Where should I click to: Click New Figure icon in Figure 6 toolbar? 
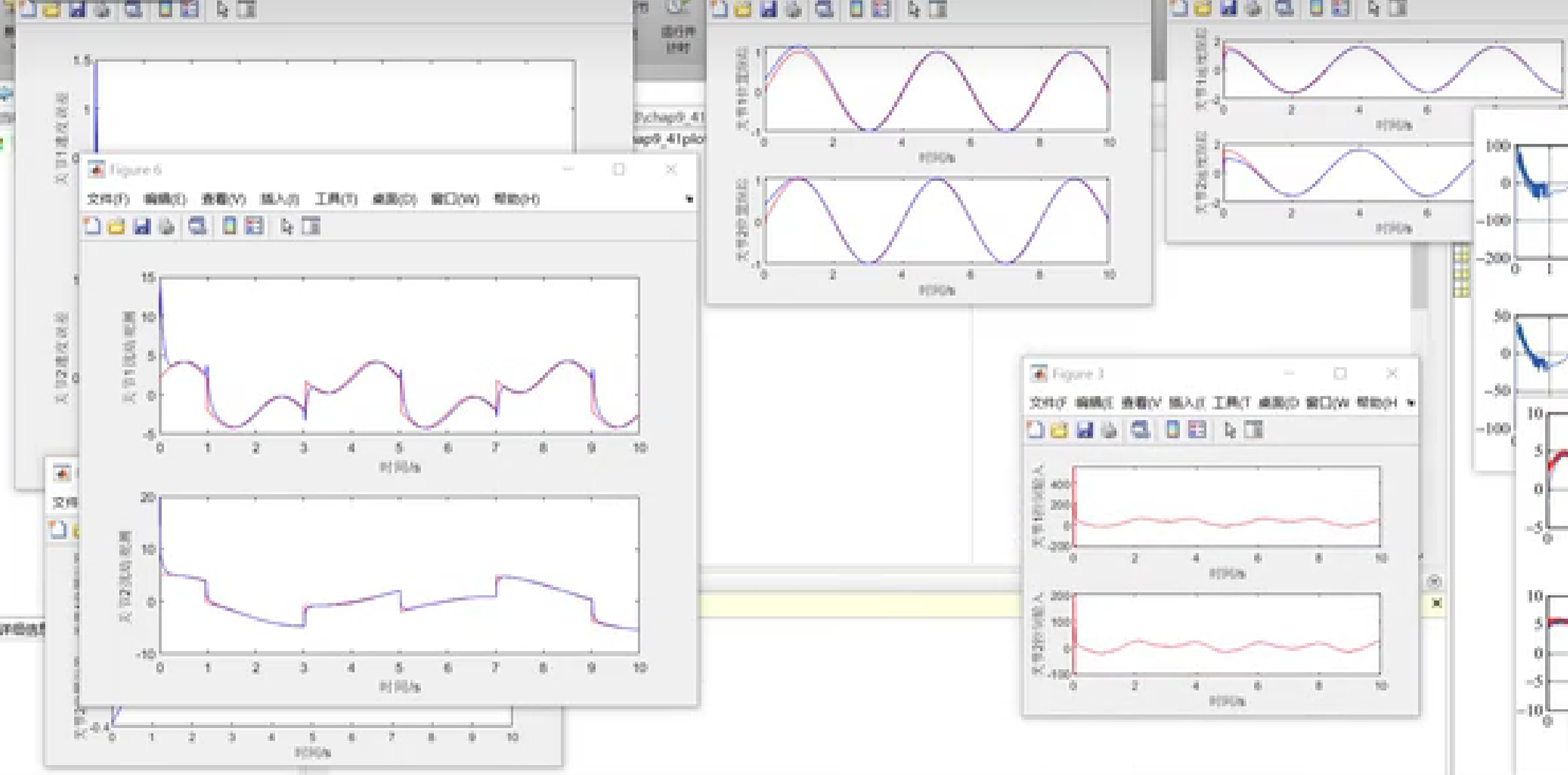coord(92,226)
